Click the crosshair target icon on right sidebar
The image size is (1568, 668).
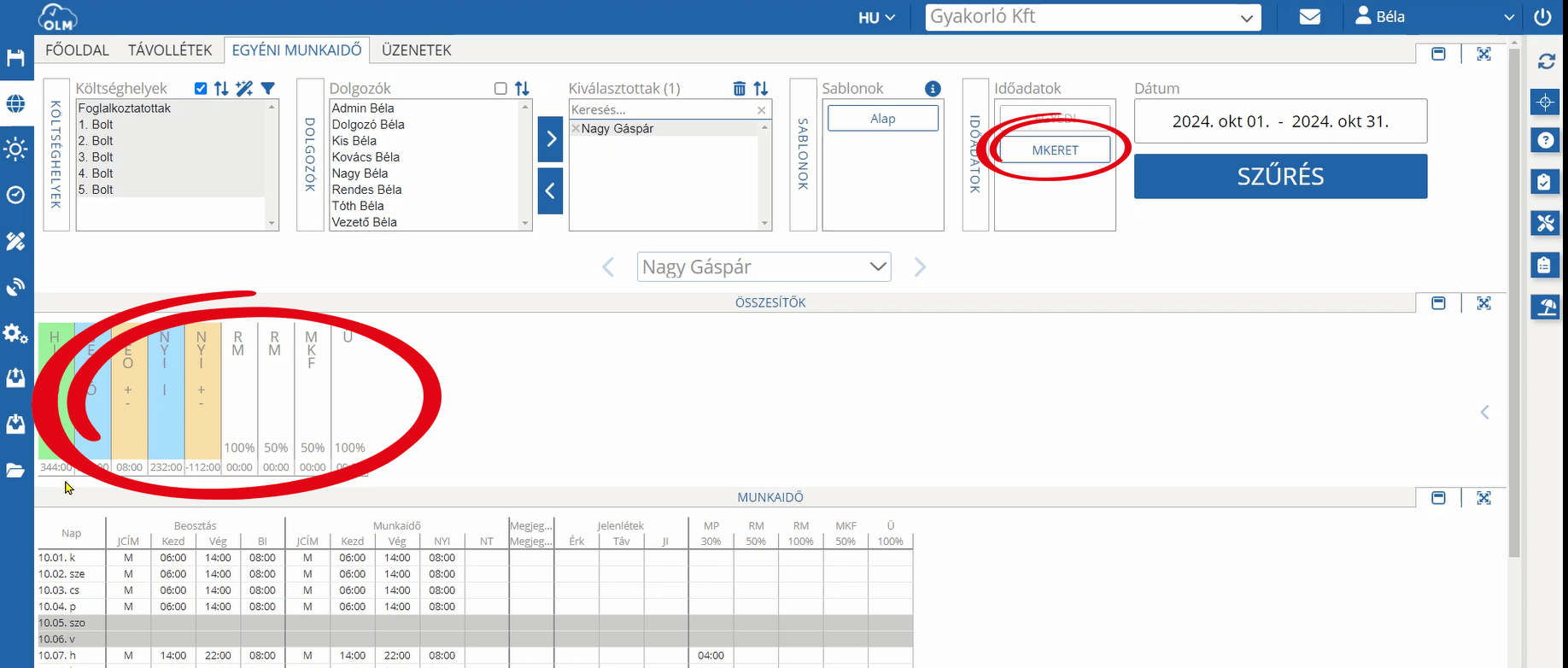pos(1545,103)
